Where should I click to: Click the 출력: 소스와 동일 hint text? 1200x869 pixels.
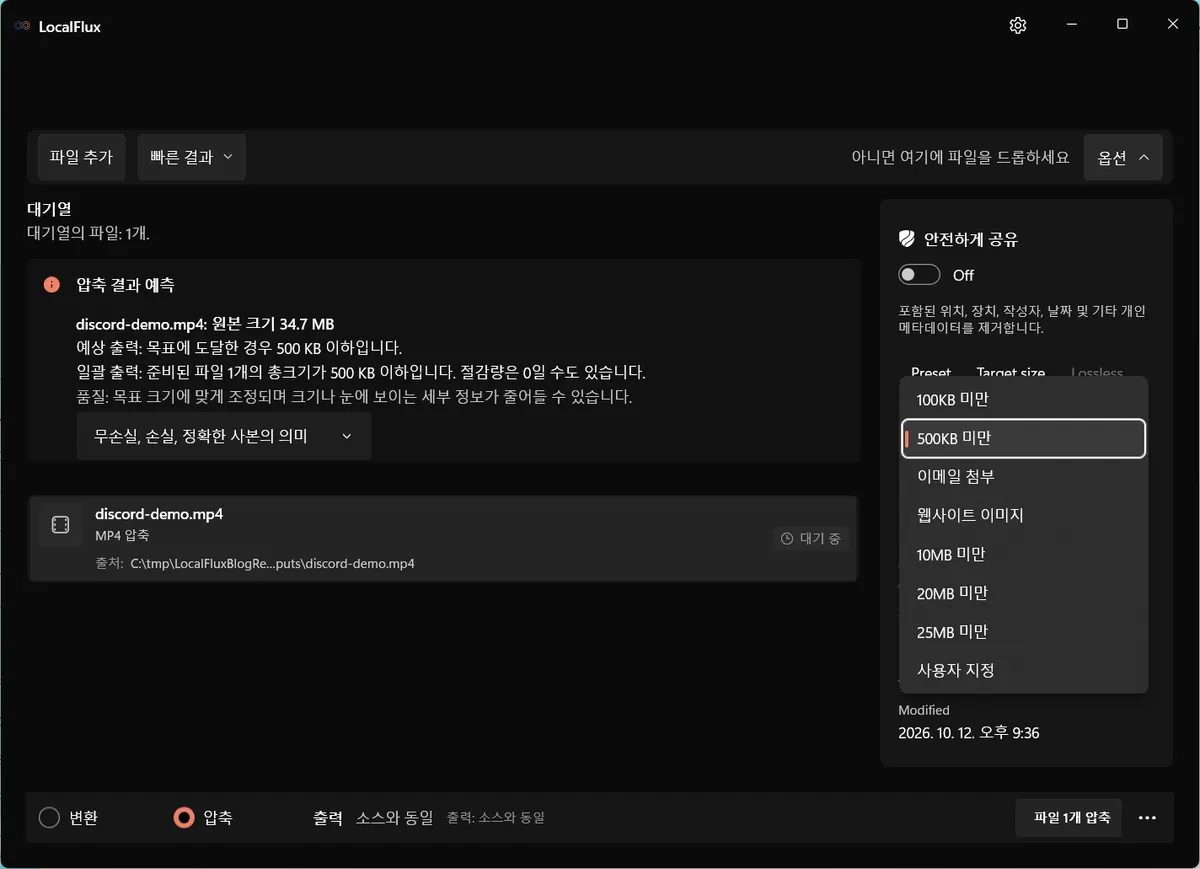[496, 818]
